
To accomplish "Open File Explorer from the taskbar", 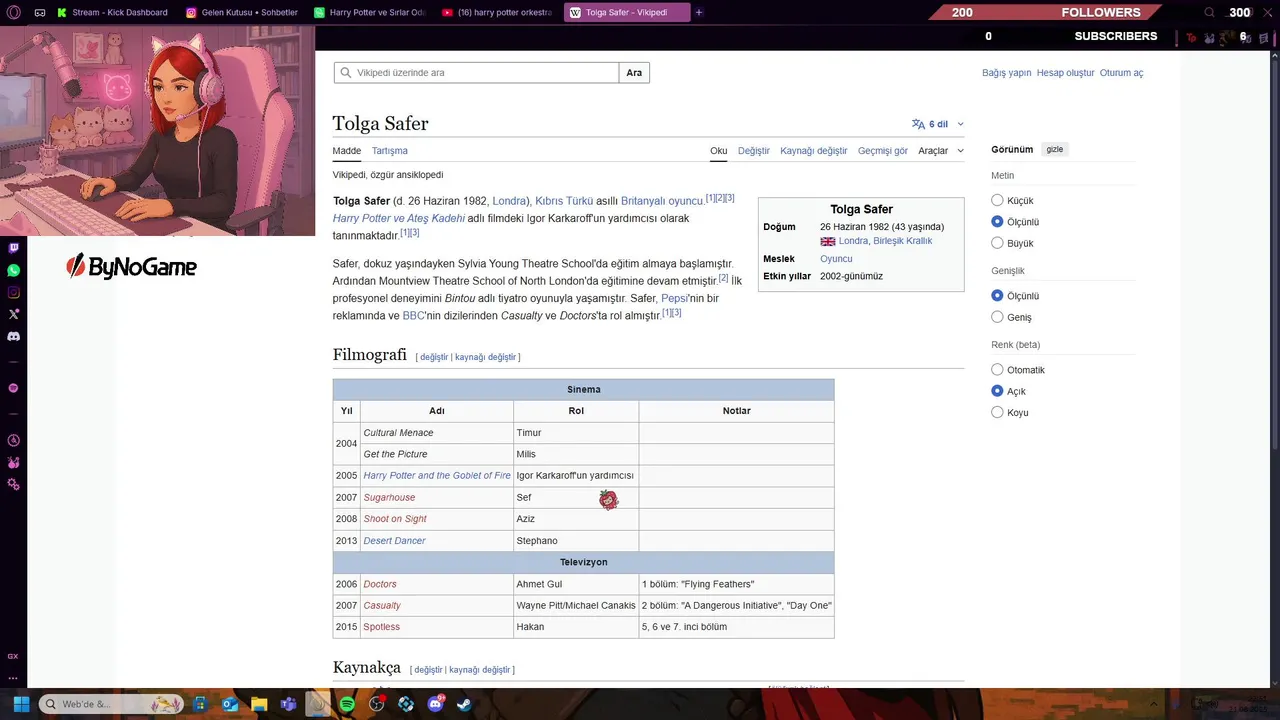I will pos(259,704).
